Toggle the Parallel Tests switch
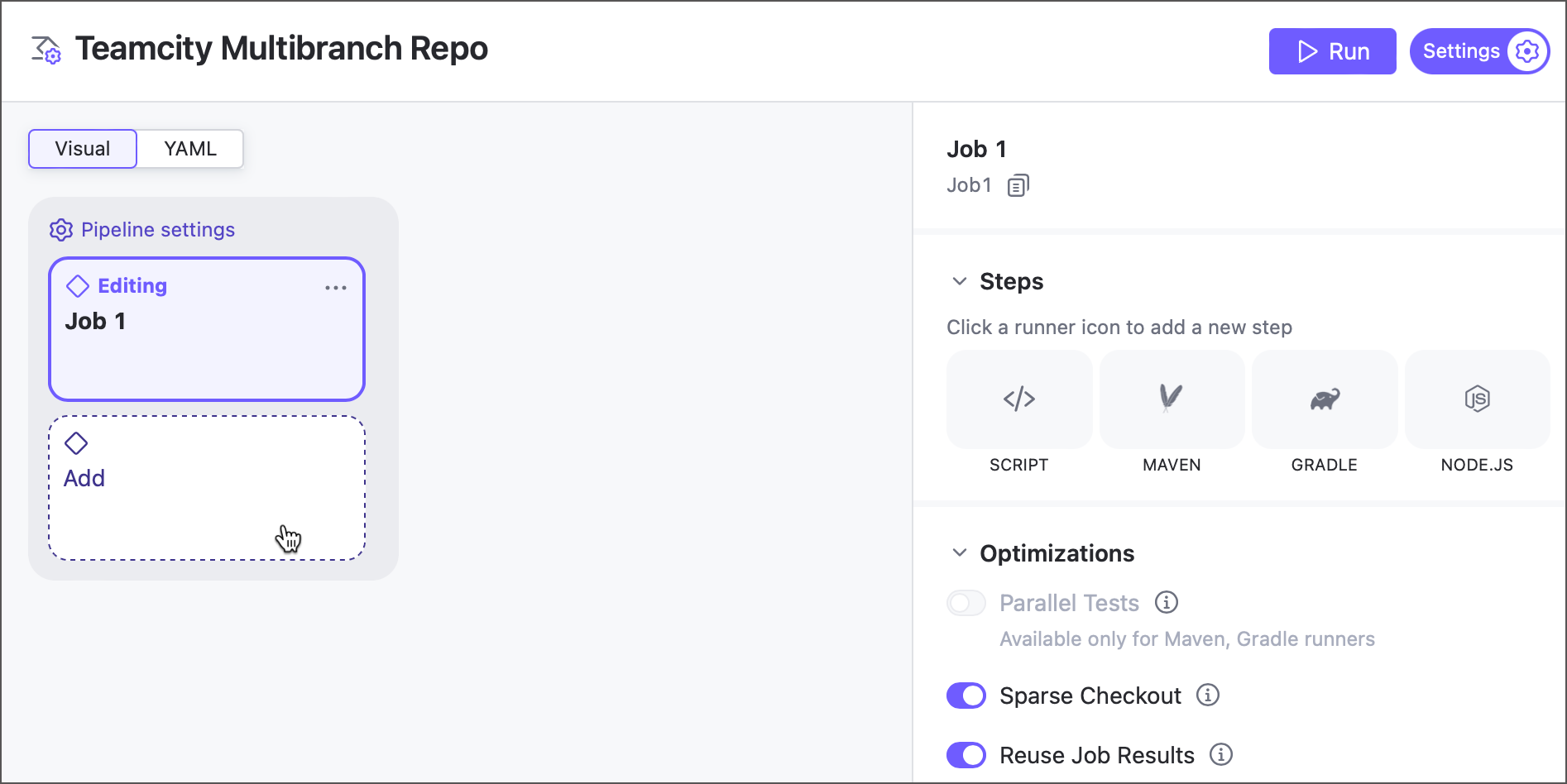Viewport: 1567px width, 784px height. coord(966,603)
